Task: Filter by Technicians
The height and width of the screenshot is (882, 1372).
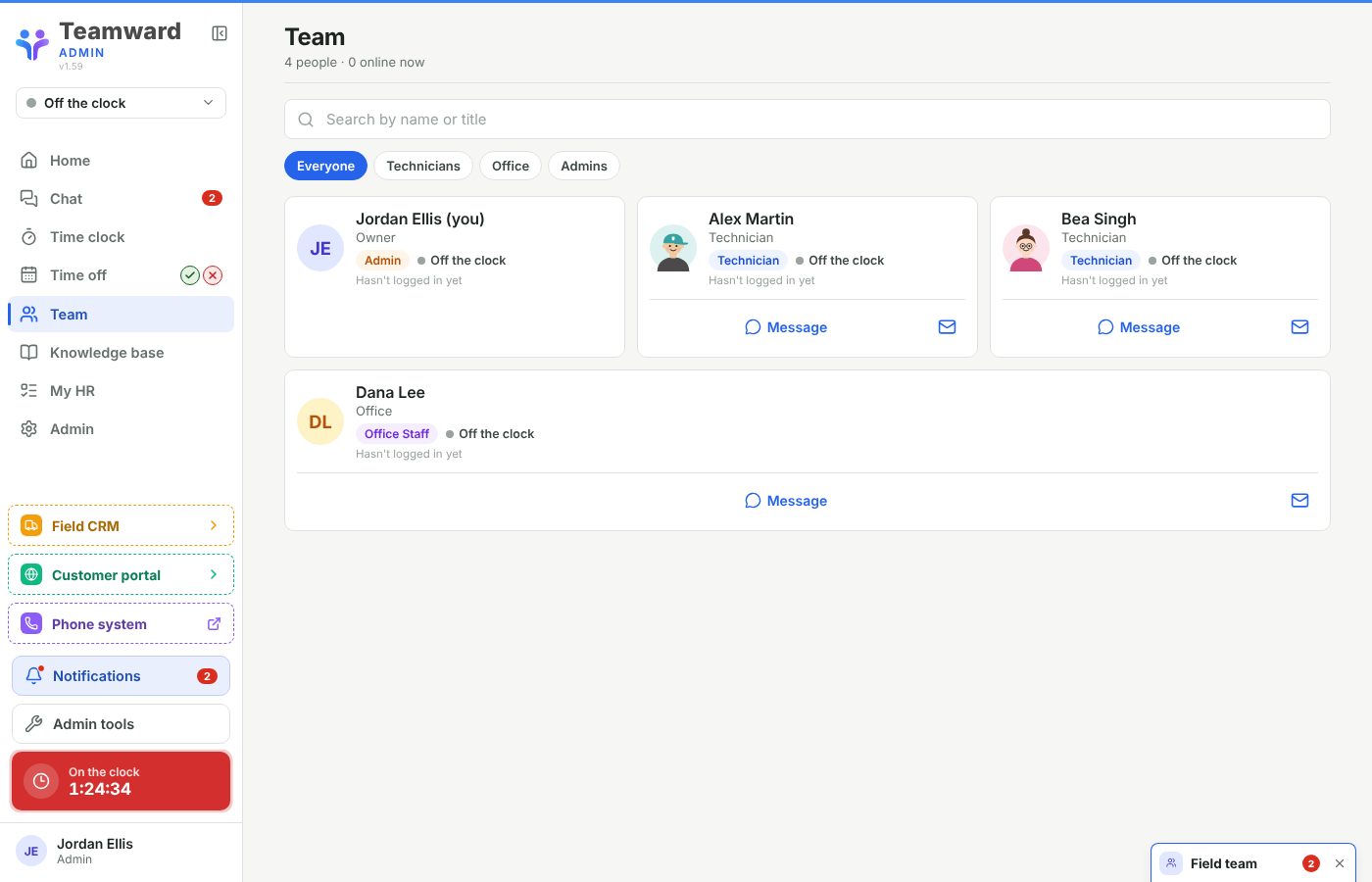Action: coord(423,166)
